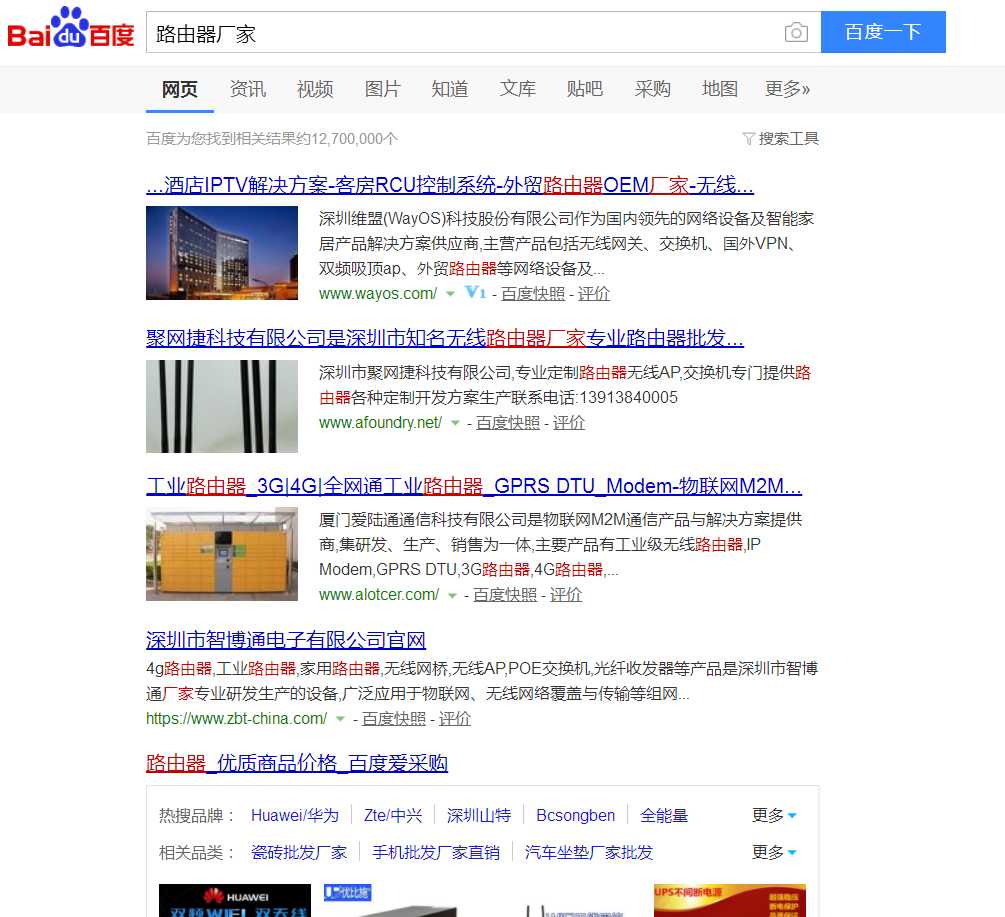This screenshot has width=1005, height=917.
Task: Click the router antennas thumbnail
Action: click(222, 406)
